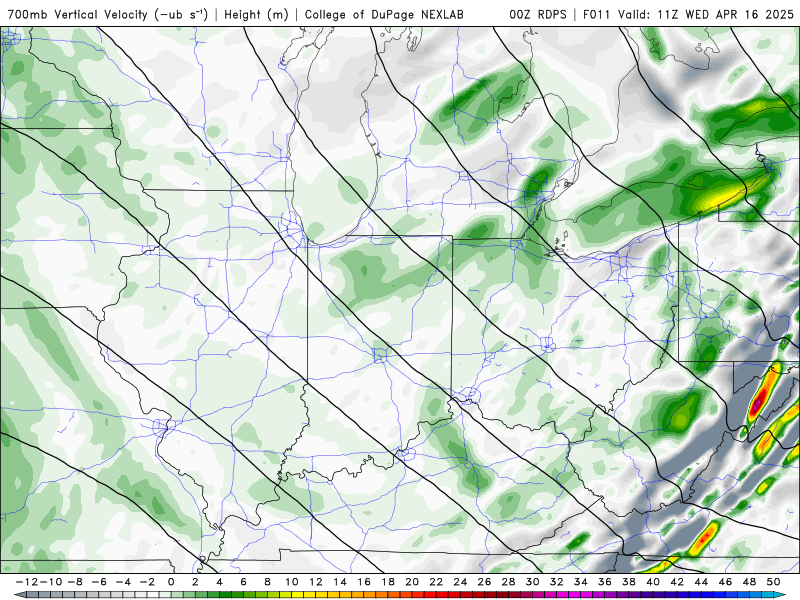Click the "38" label on color scale

coord(629,582)
